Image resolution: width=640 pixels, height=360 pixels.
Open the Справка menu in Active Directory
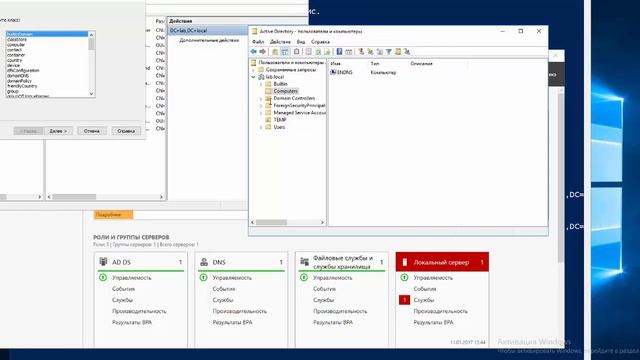tap(320, 42)
